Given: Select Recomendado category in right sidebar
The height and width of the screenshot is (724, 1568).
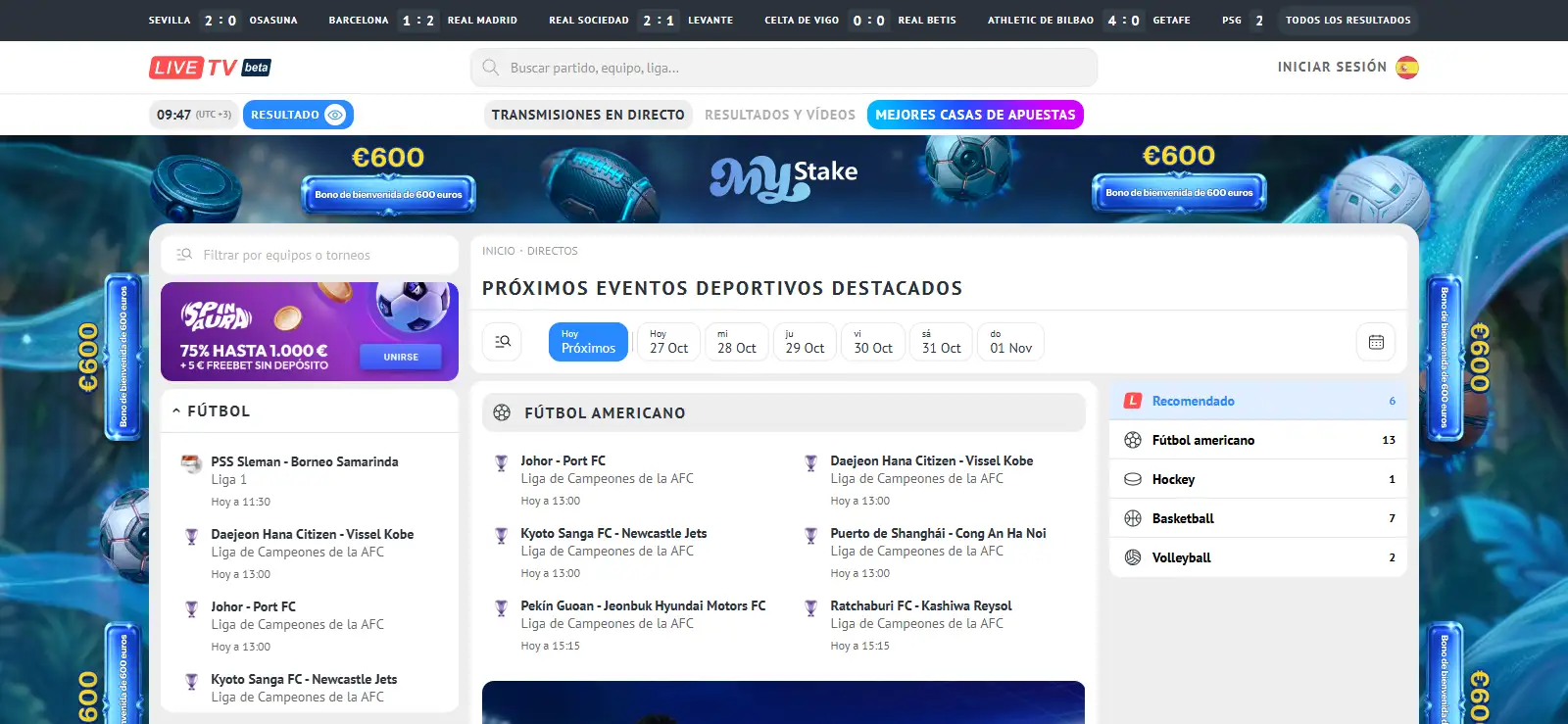Looking at the screenshot, I should 1258,401.
